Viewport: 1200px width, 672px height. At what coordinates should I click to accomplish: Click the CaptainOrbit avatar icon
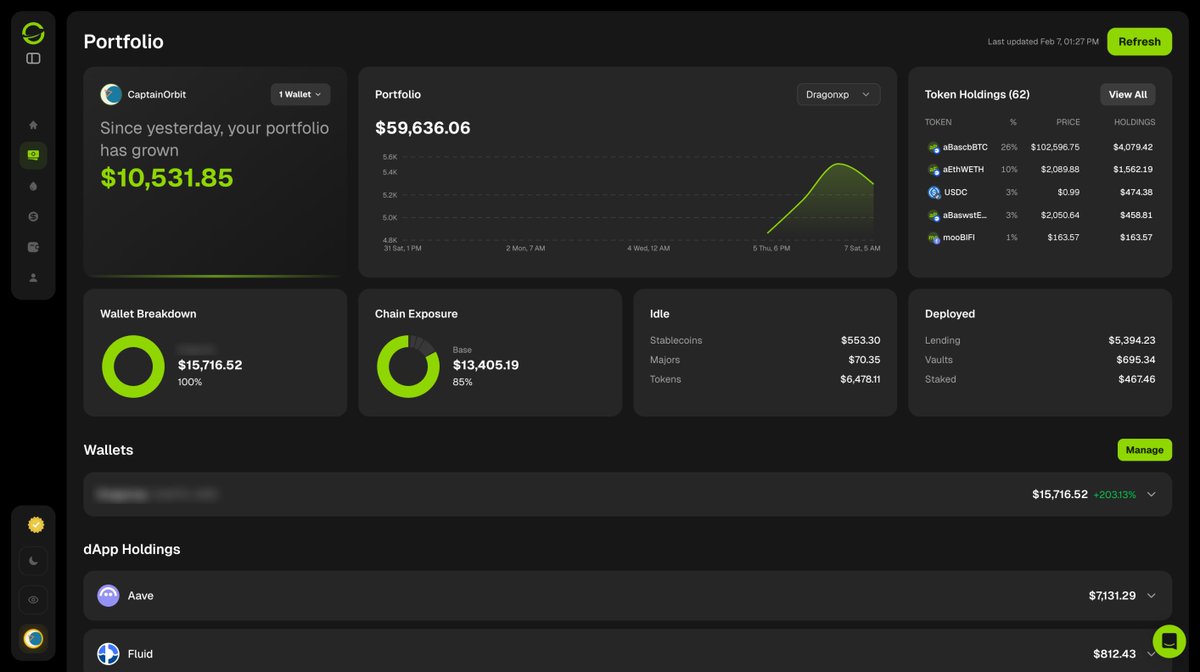pyautogui.click(x=111, y=94)
